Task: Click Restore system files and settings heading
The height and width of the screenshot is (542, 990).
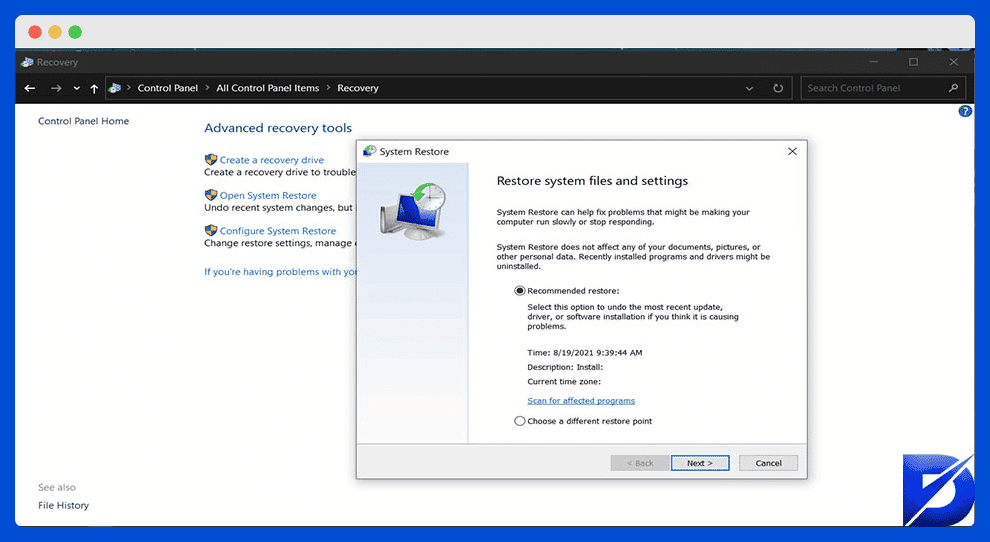Action: point(592,181)
